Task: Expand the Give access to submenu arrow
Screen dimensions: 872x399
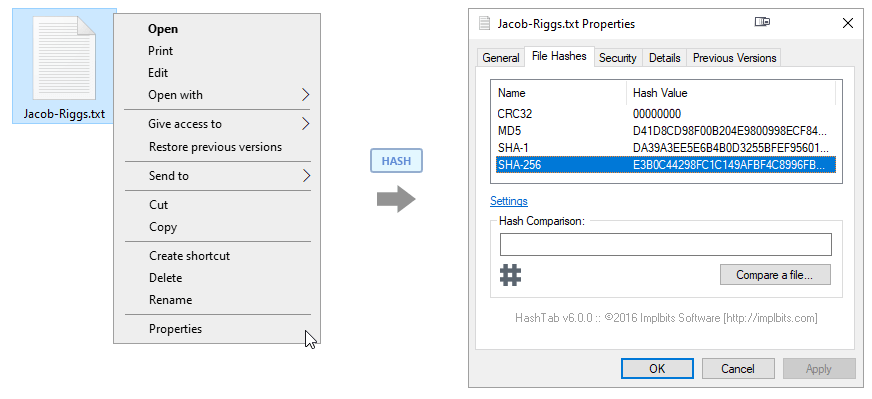Action: 305,123
